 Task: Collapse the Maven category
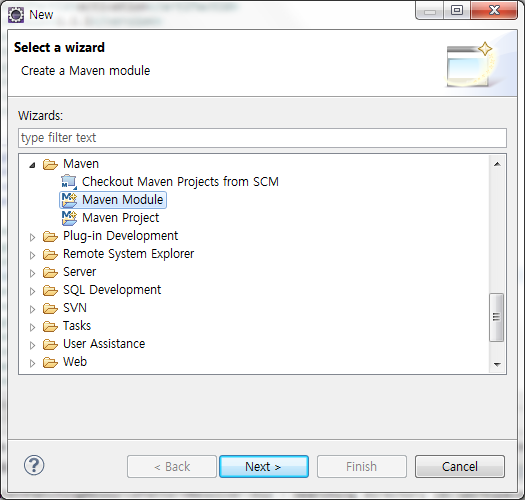coord(32,165)
